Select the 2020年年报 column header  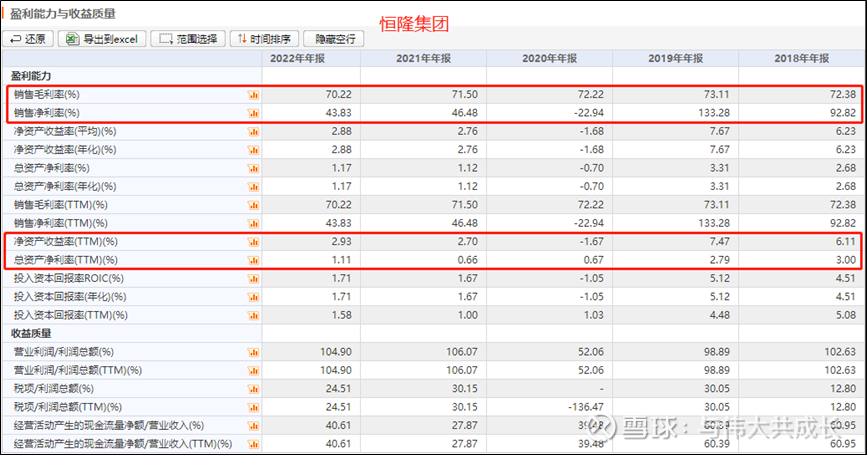tap(550, 58)
